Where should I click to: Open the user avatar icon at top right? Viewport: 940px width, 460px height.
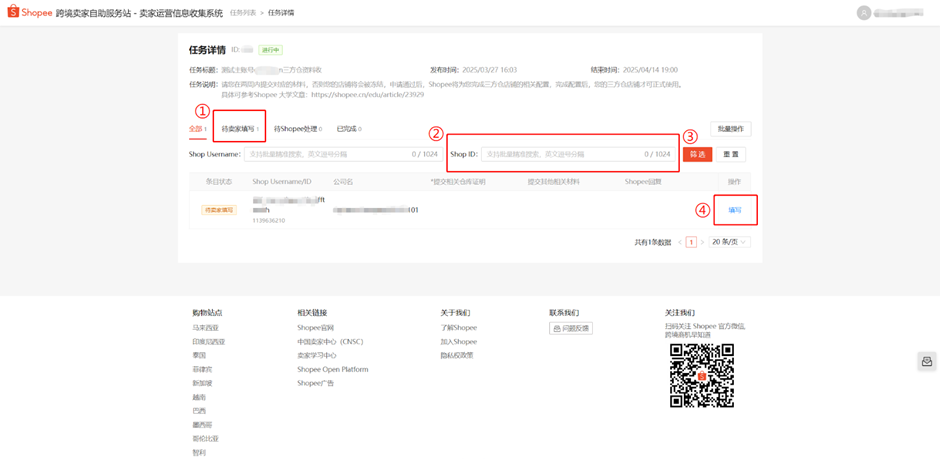863,13
